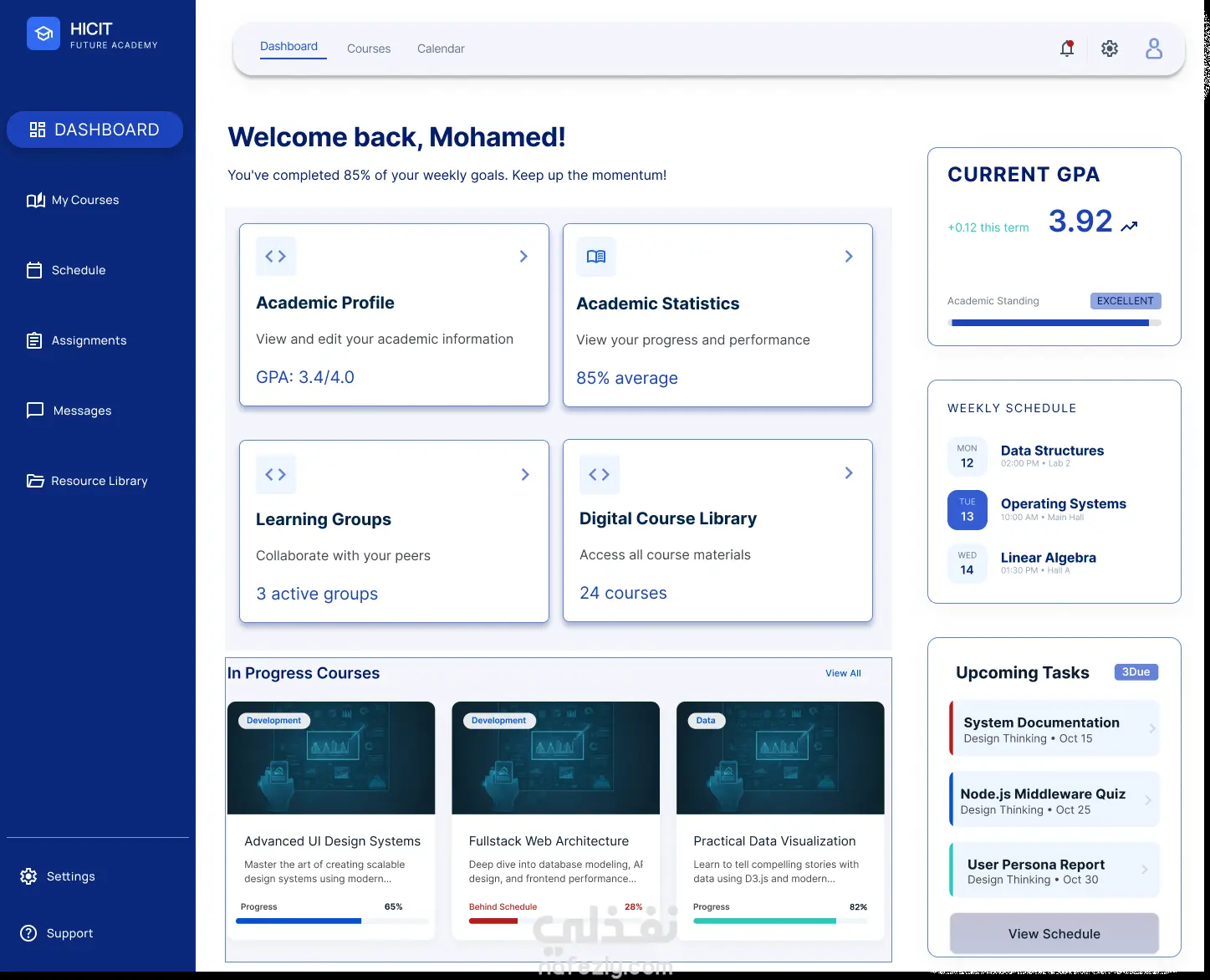Click the Digital Course Library code icon
This screenshot has height=980, width=1210.
pyautogui.click(x=600, y=474)
